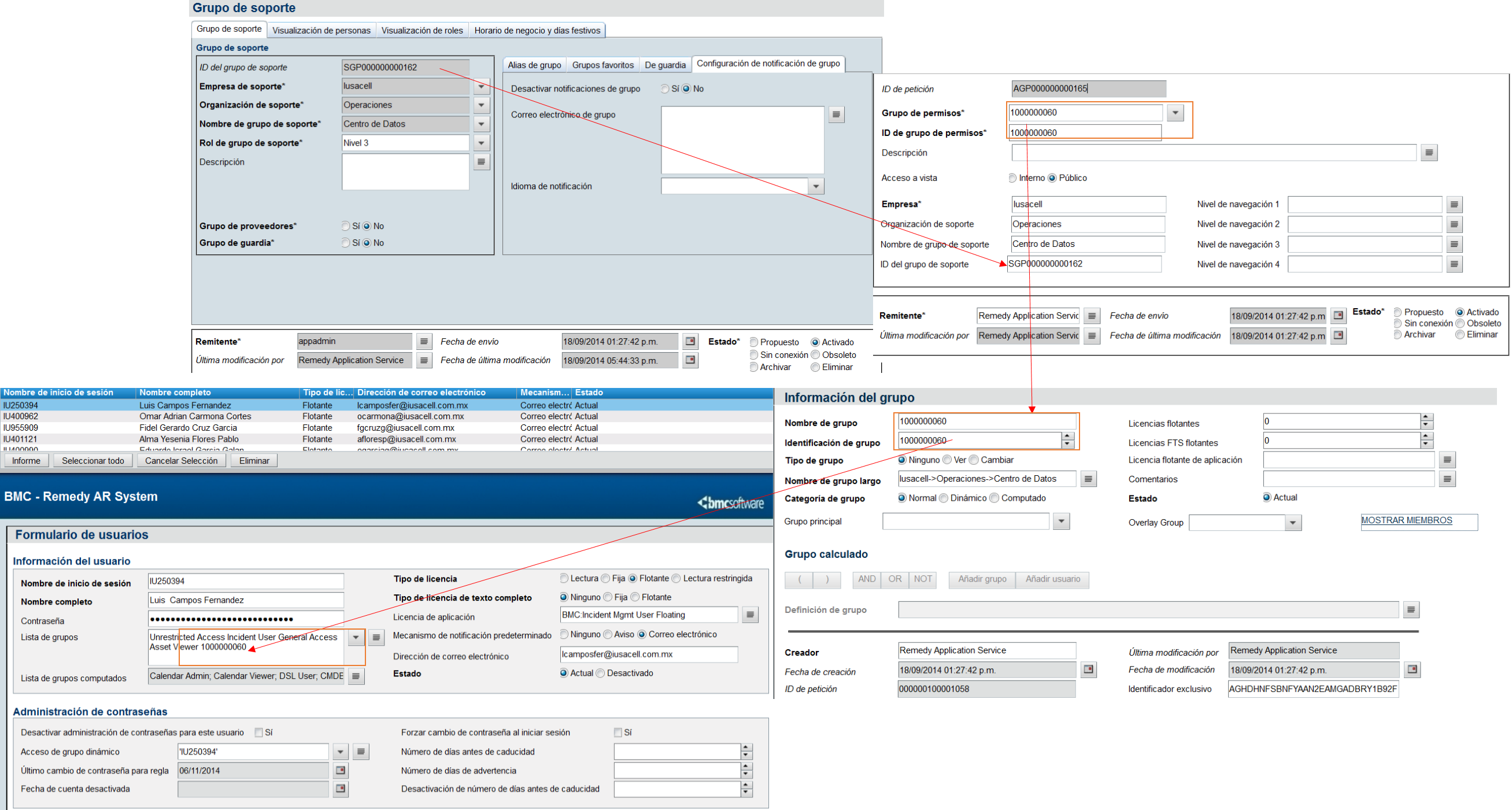Click expand icon beside Licencia de aplicación
This screenshot has height=810, width=1512.
[749, 615]
